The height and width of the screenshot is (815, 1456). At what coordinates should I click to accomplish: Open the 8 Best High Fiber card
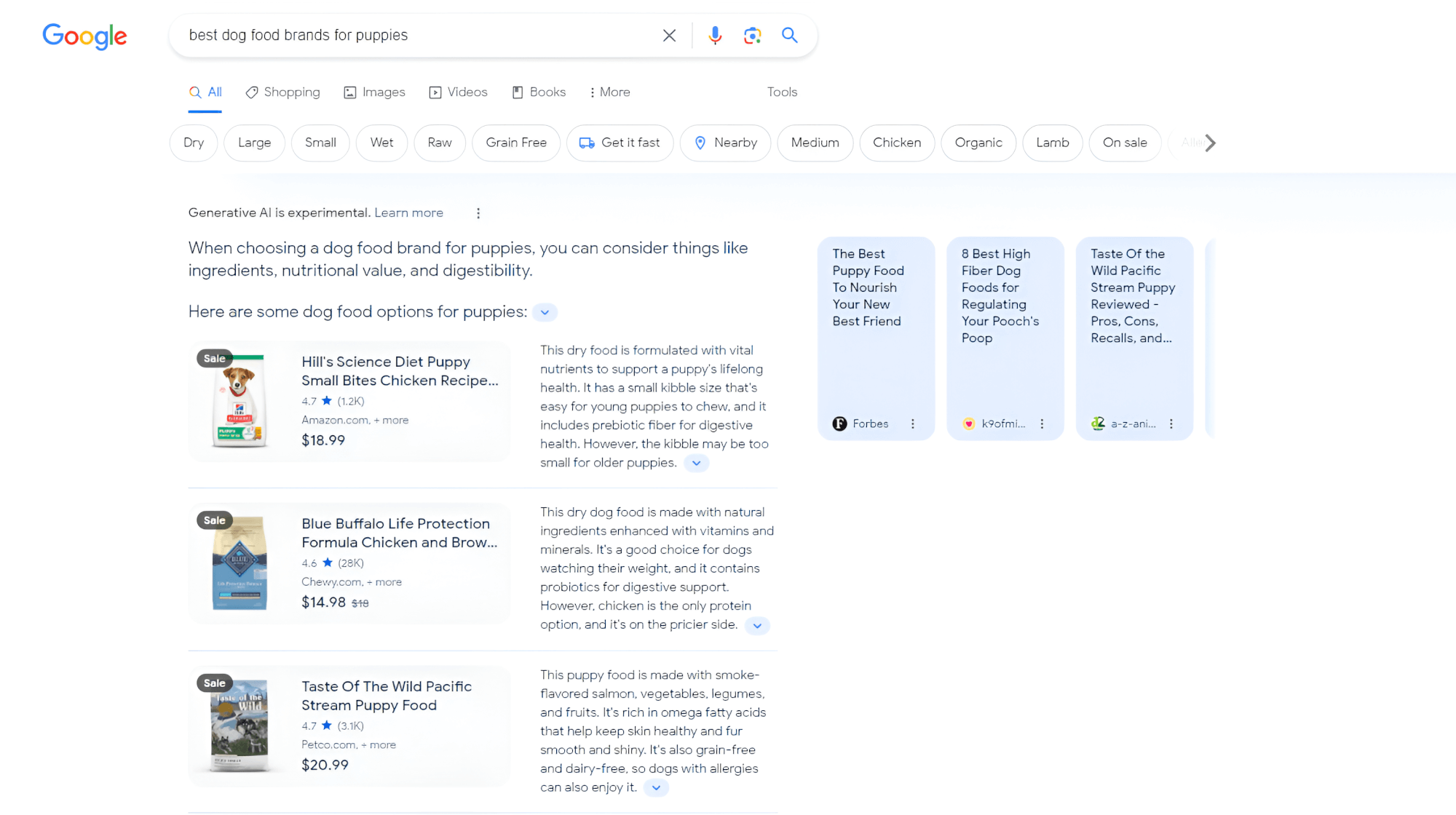click(1005, 338)
